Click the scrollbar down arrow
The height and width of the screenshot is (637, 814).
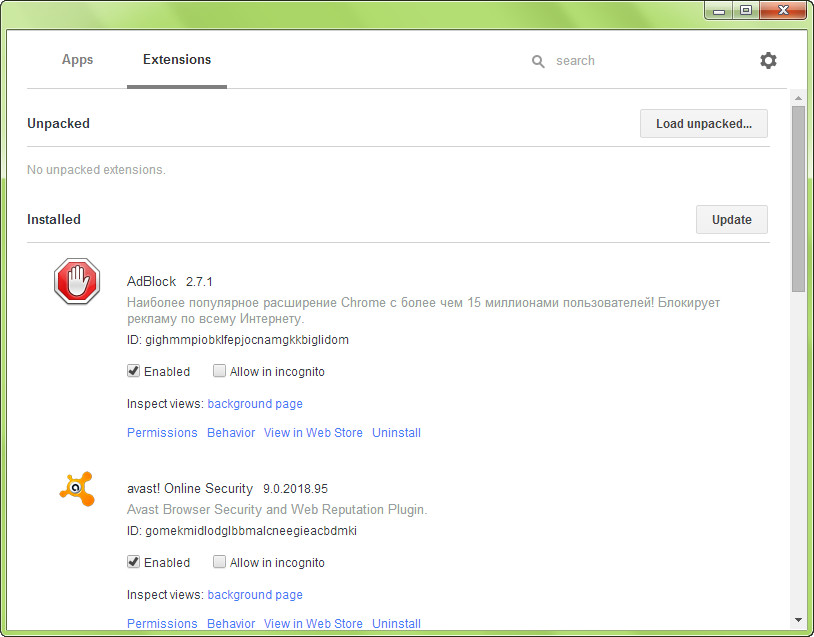[x=798, y=620]
